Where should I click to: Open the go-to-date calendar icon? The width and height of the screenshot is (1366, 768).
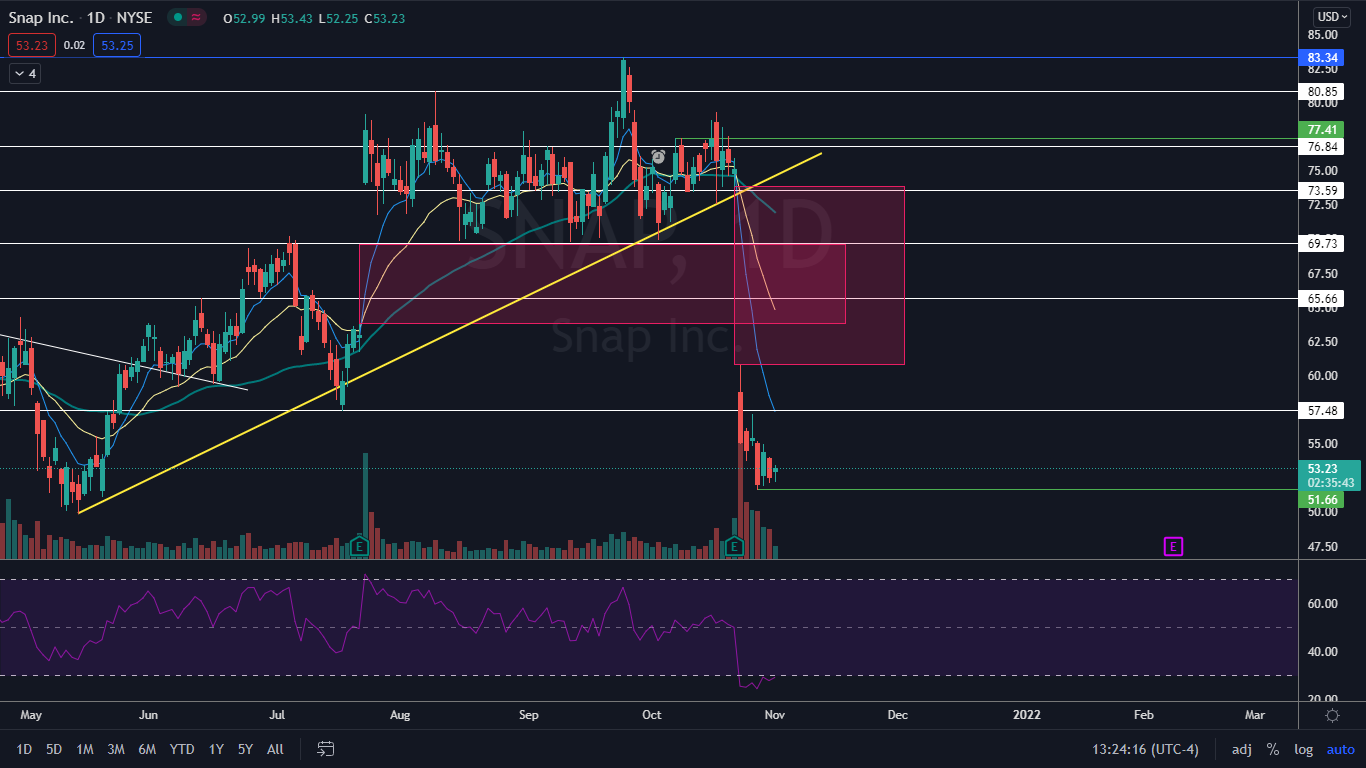point(325,748)
